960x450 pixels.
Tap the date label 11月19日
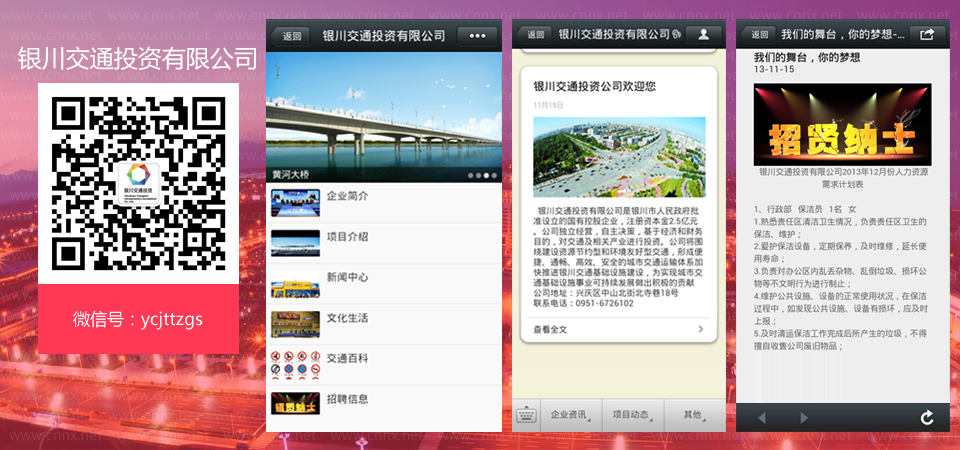click(548, 105)
